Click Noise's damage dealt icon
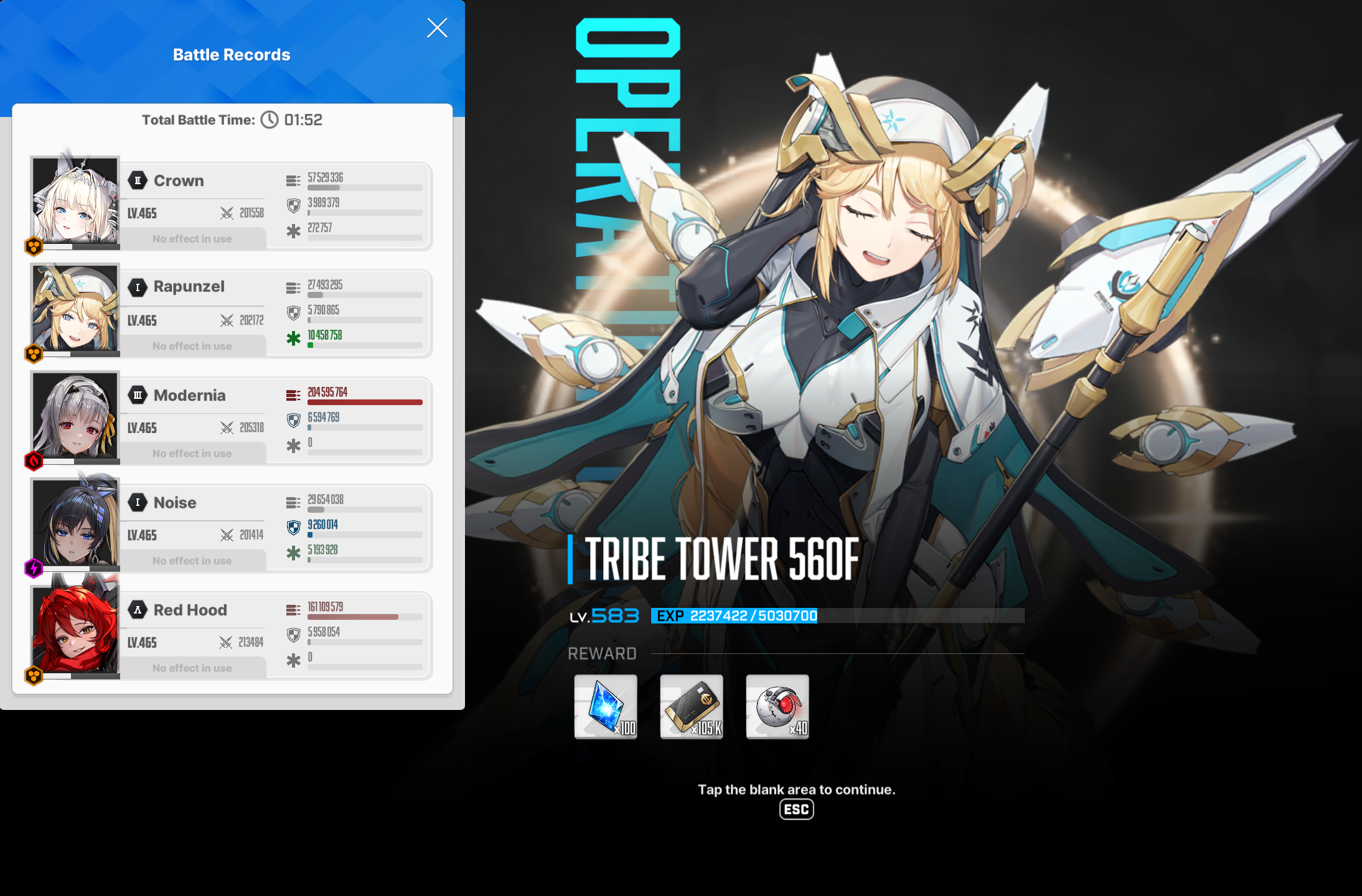 coord(293,502)
